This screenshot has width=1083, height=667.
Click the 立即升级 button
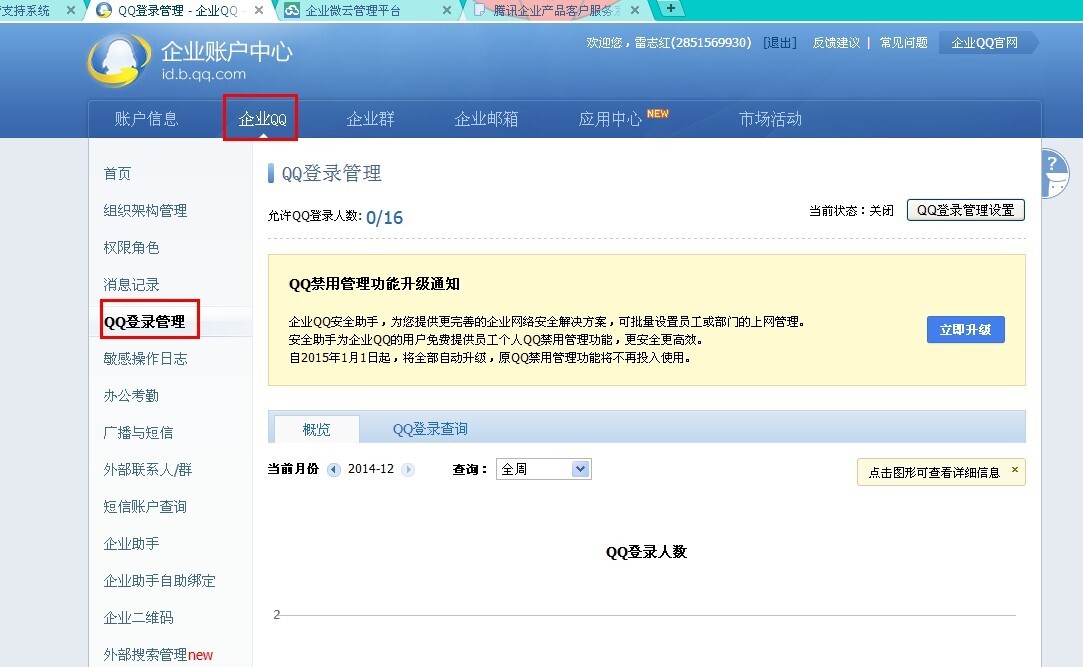coord(966,329)
